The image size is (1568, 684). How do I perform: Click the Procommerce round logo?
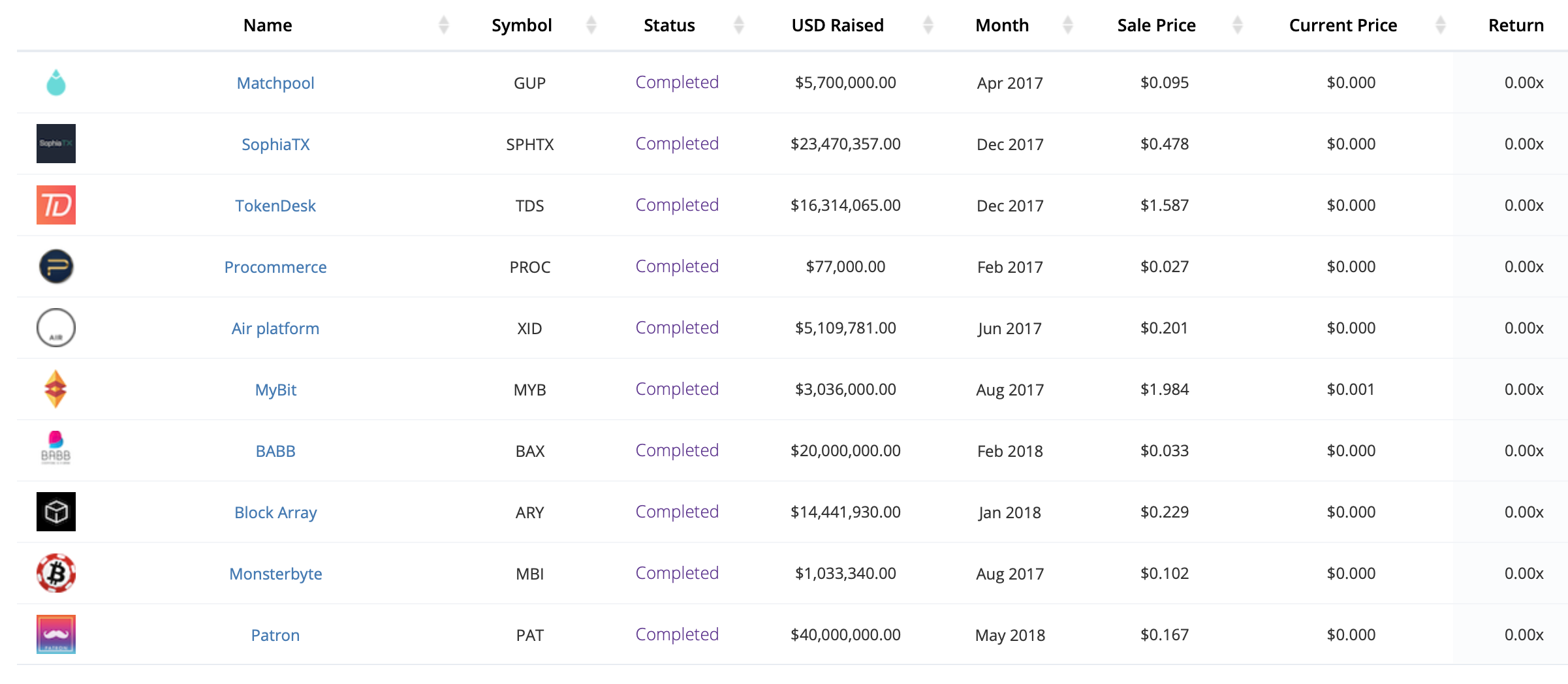56,266
